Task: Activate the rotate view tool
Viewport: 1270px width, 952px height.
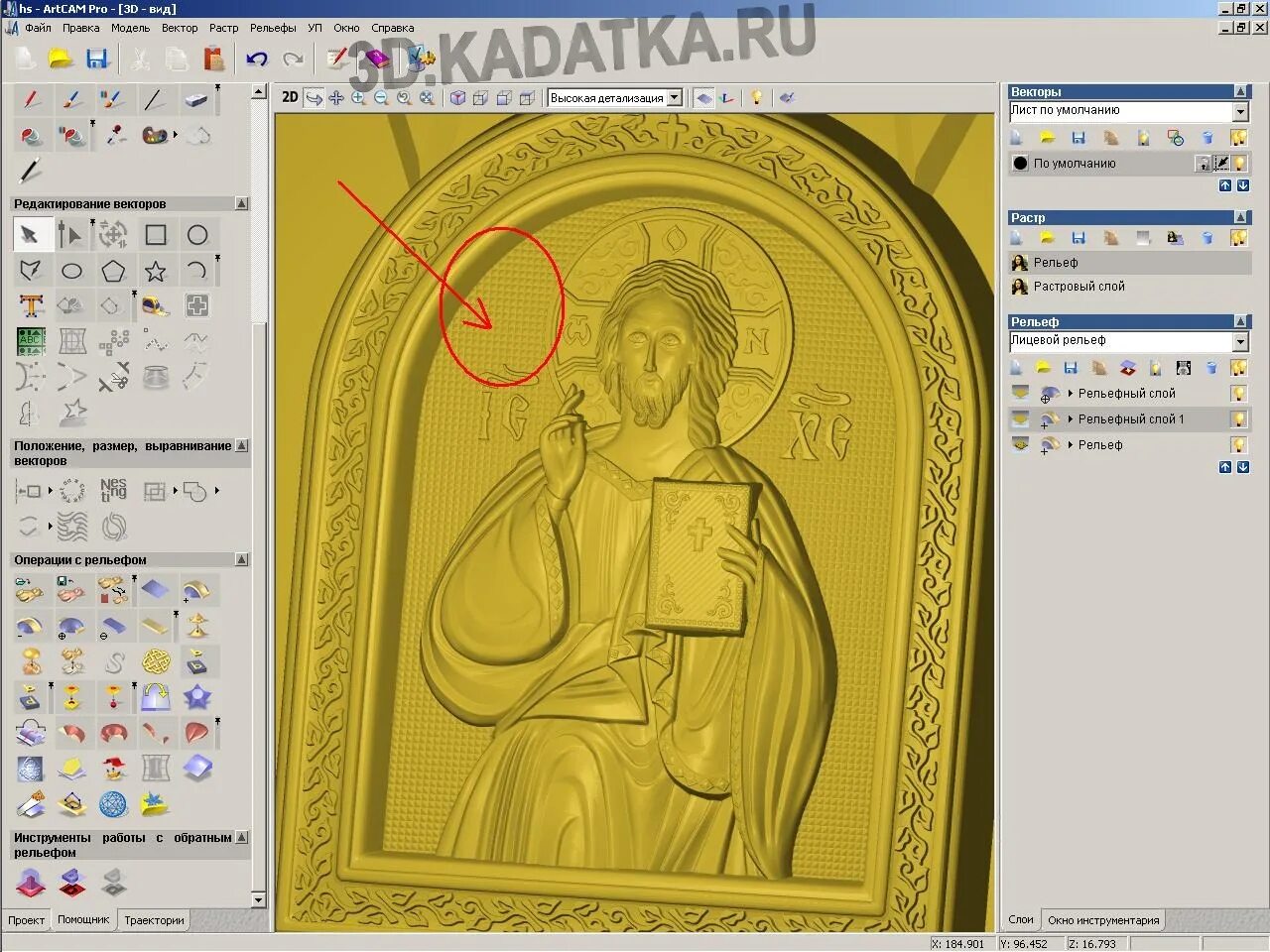Action: point(314,98)
